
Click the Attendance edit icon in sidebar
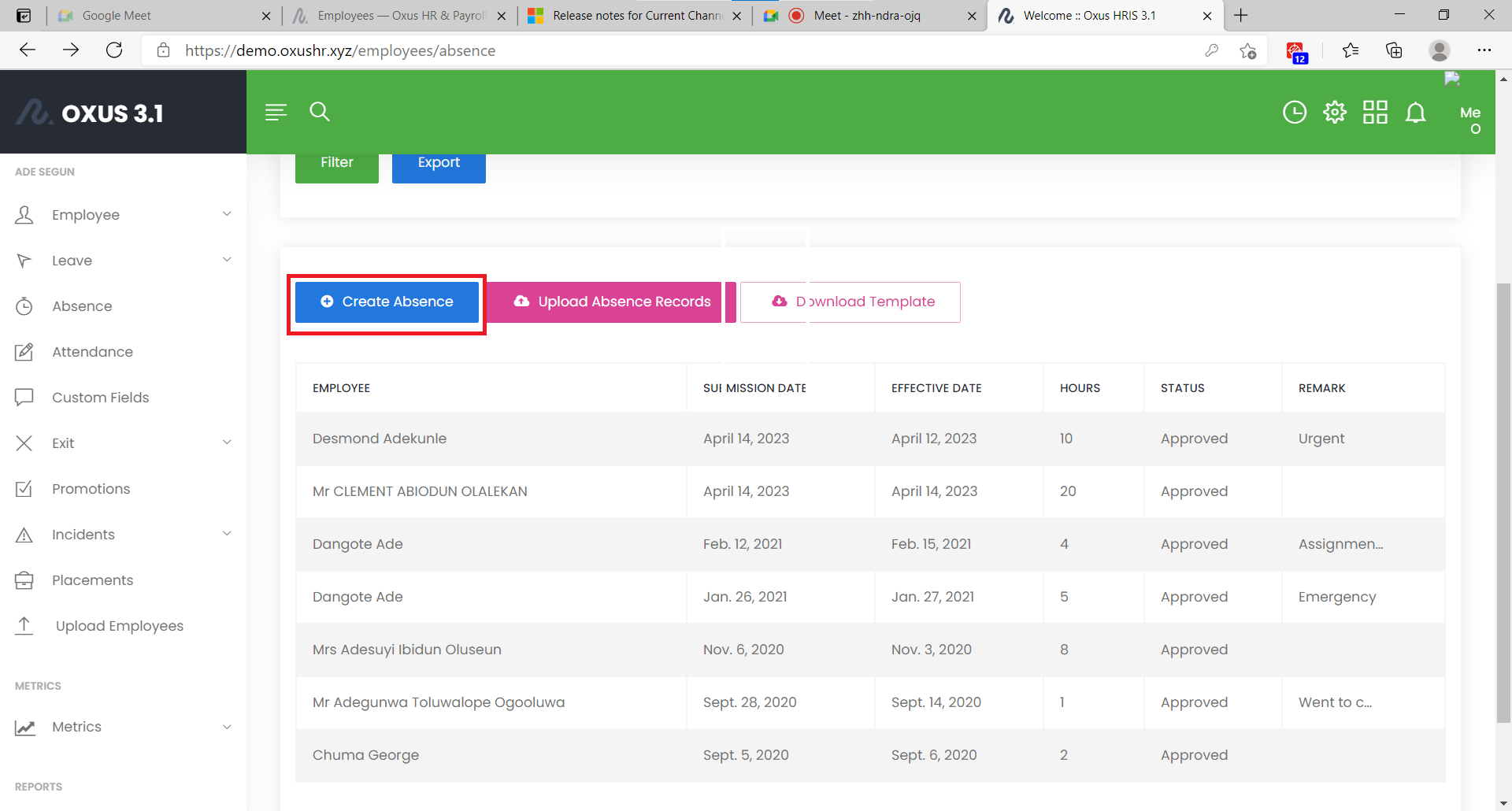point(24,352)
